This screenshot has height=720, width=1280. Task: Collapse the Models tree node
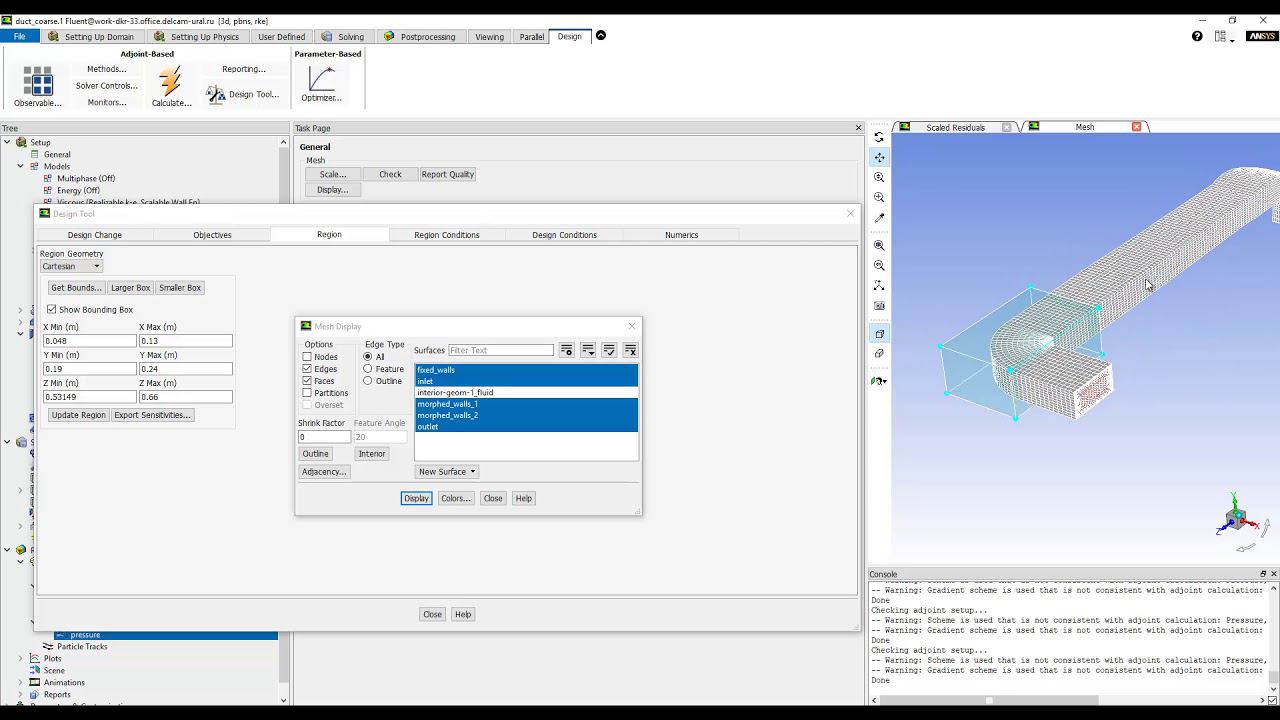[21, 166]
